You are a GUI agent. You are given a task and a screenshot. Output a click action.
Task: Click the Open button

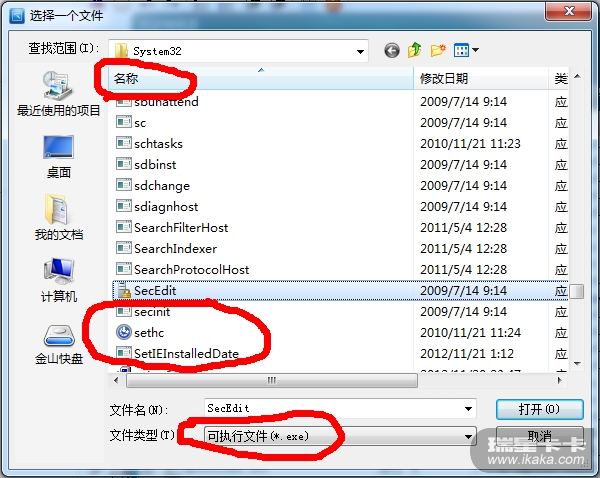point(540,409)
